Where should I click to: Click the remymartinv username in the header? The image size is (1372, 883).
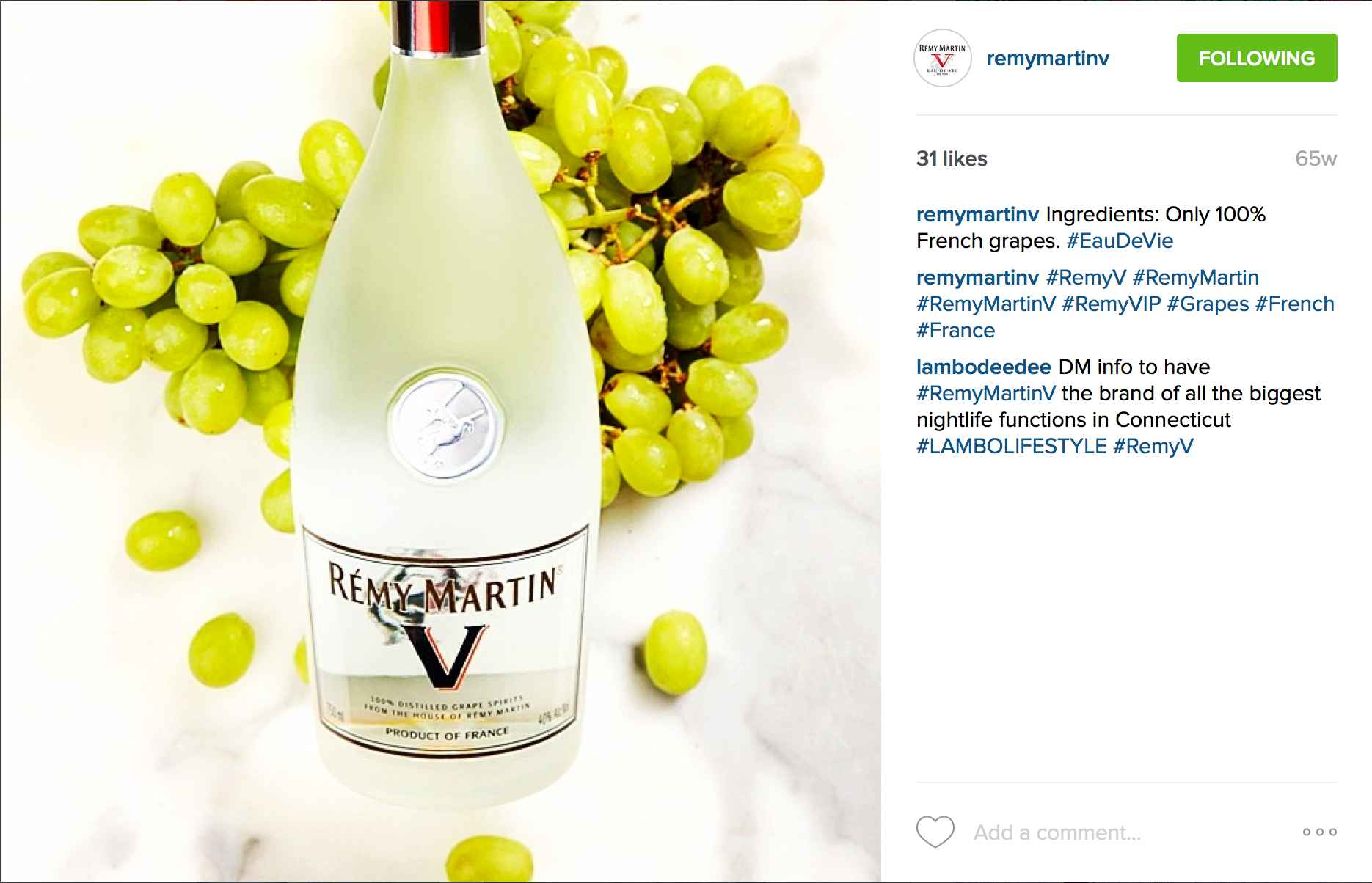pyautogui.click(x=1048, y=58)
